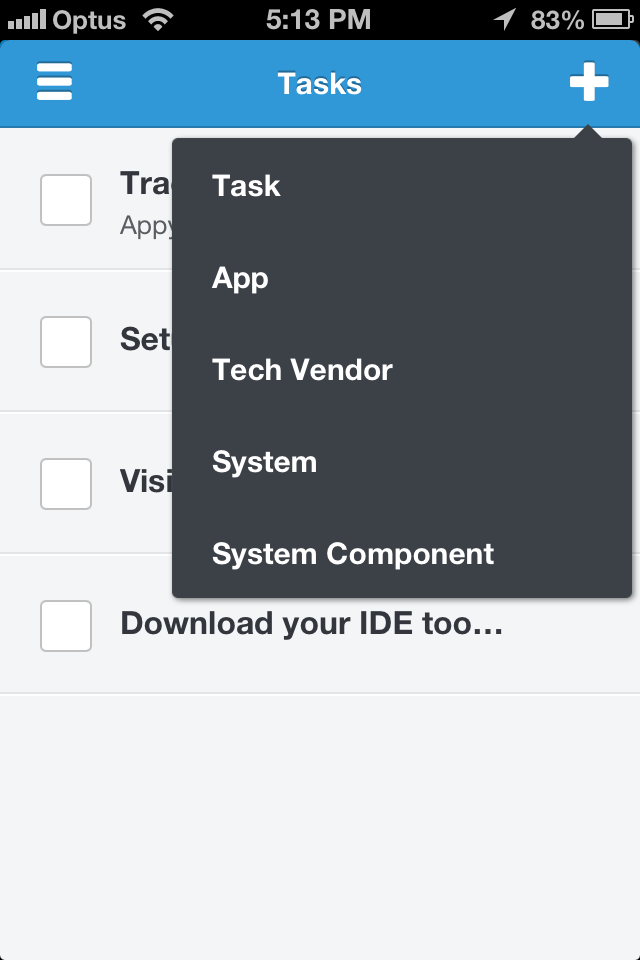Open the hamburger menu icon
Viewport: 640px width, 960px height.
coord(54,82)
